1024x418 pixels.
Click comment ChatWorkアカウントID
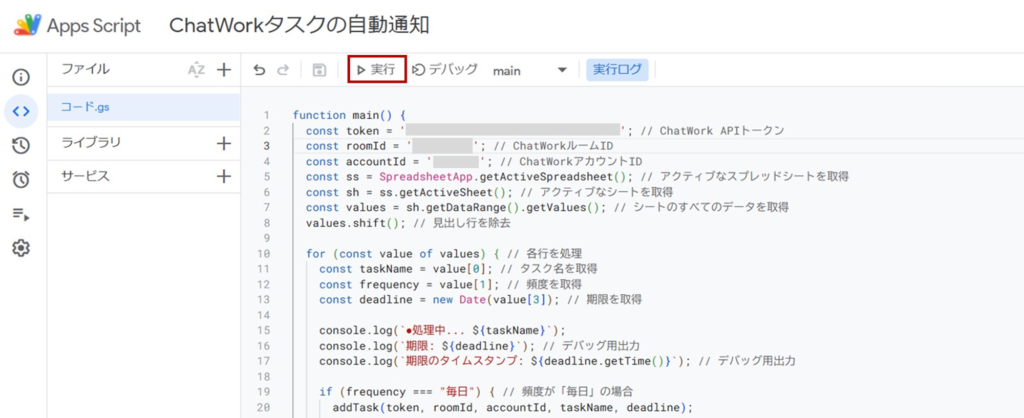573,161
